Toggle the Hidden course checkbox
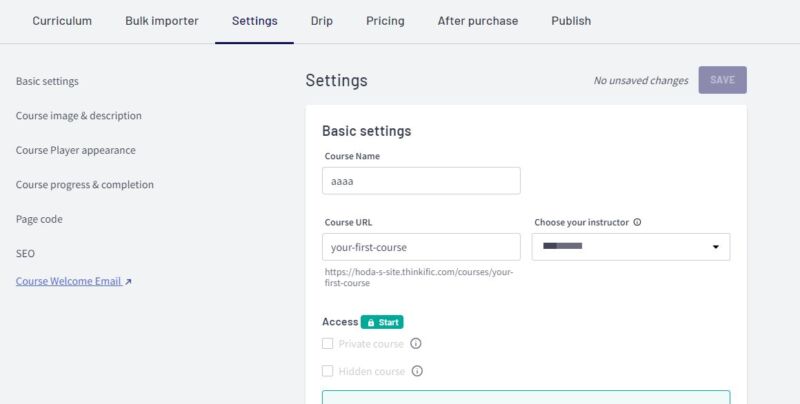This screenshot has width=800, height=404. (x=328, y=371)
